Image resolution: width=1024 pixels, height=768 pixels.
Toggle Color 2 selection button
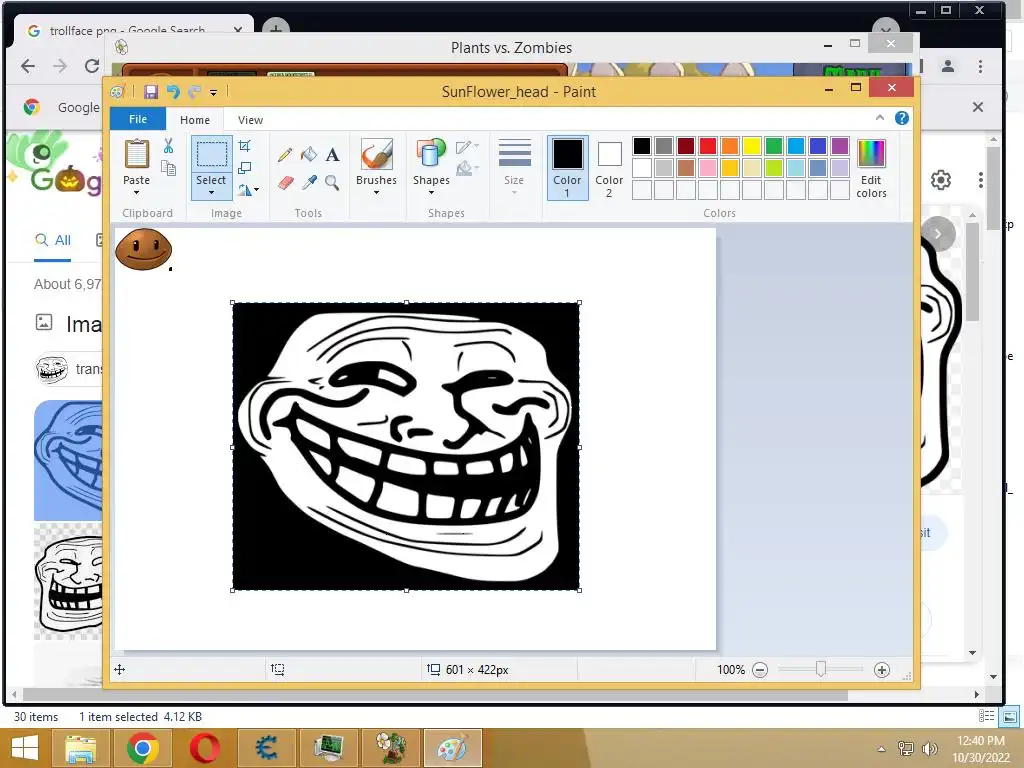tap(609, 168)
